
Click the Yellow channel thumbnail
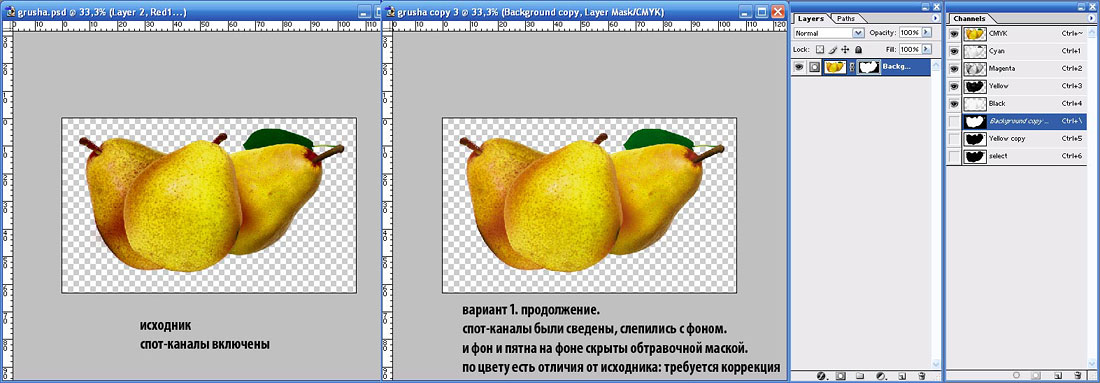pos(974,86)
